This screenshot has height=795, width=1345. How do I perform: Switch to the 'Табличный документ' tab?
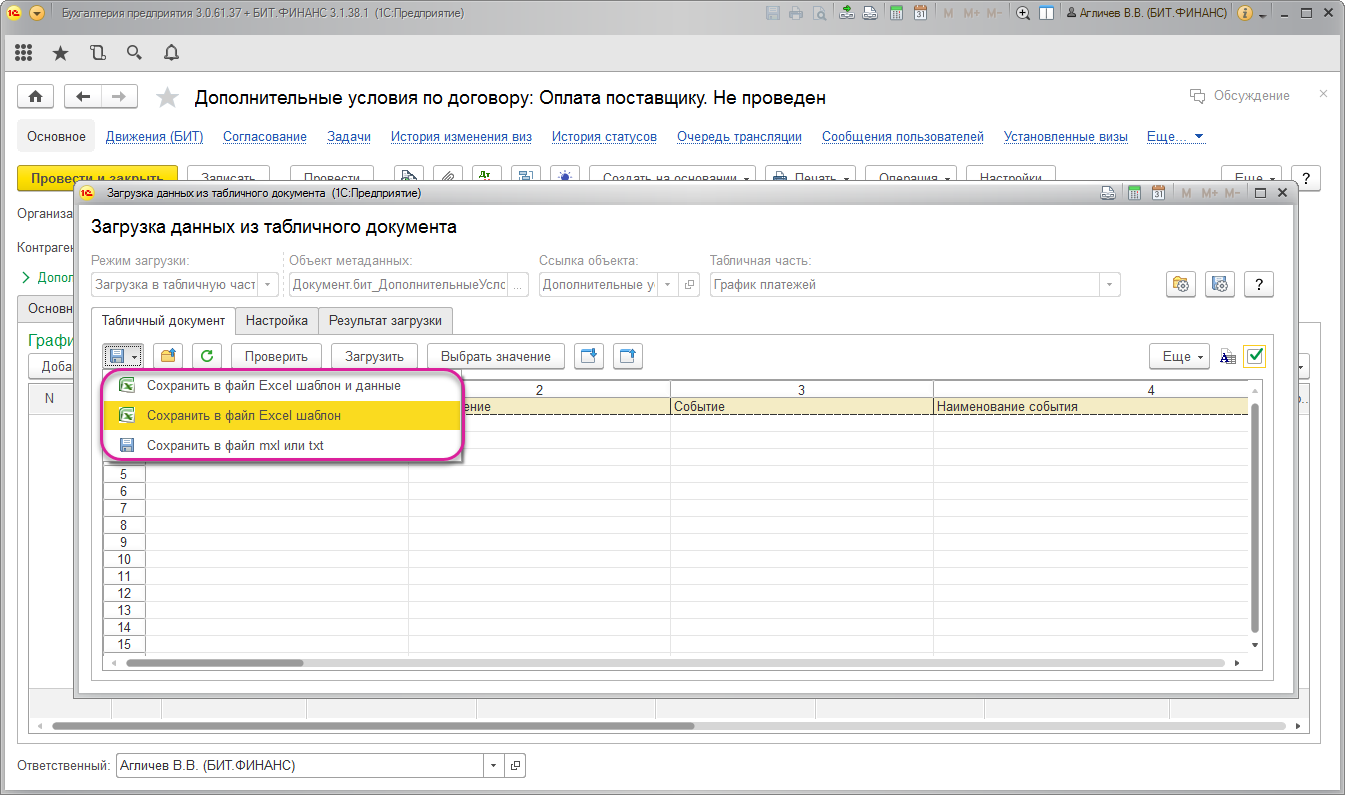click(163, 321)
